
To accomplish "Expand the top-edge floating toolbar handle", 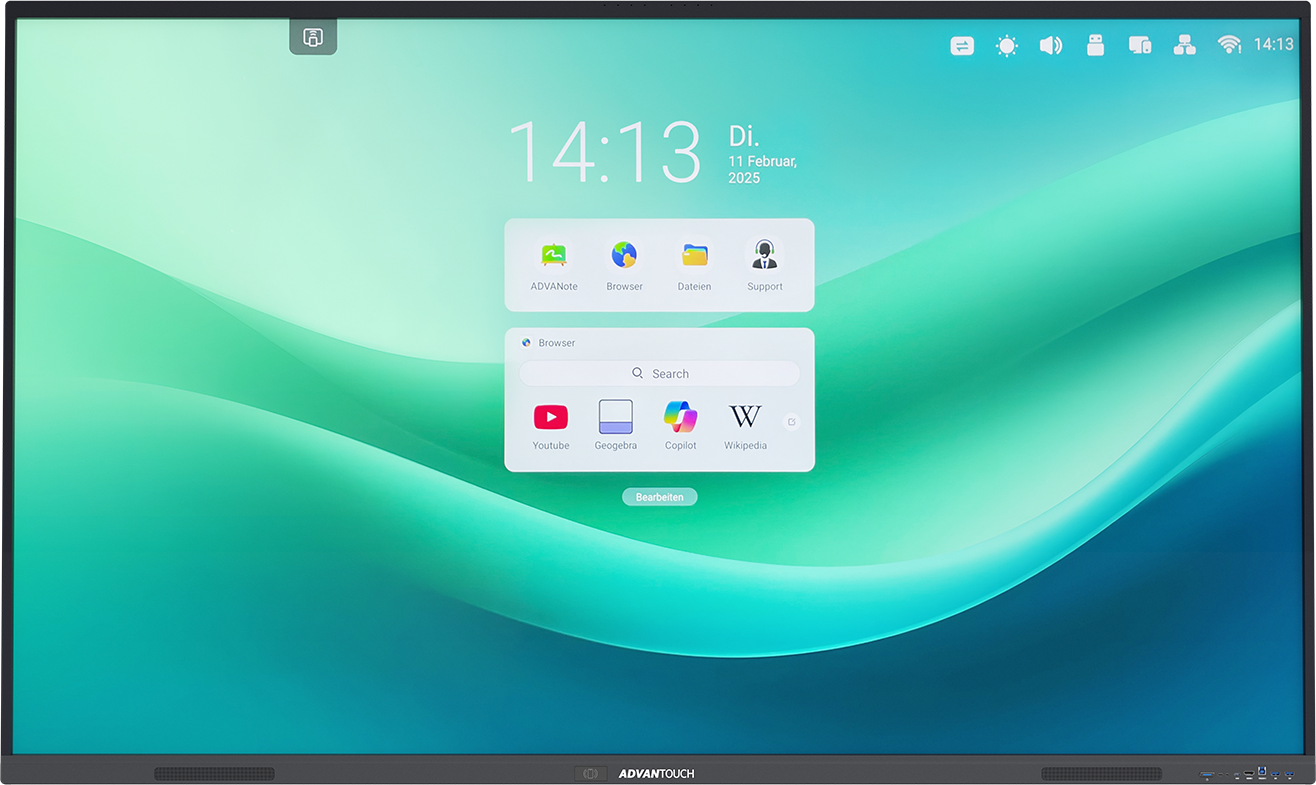I will pos(313,38).
